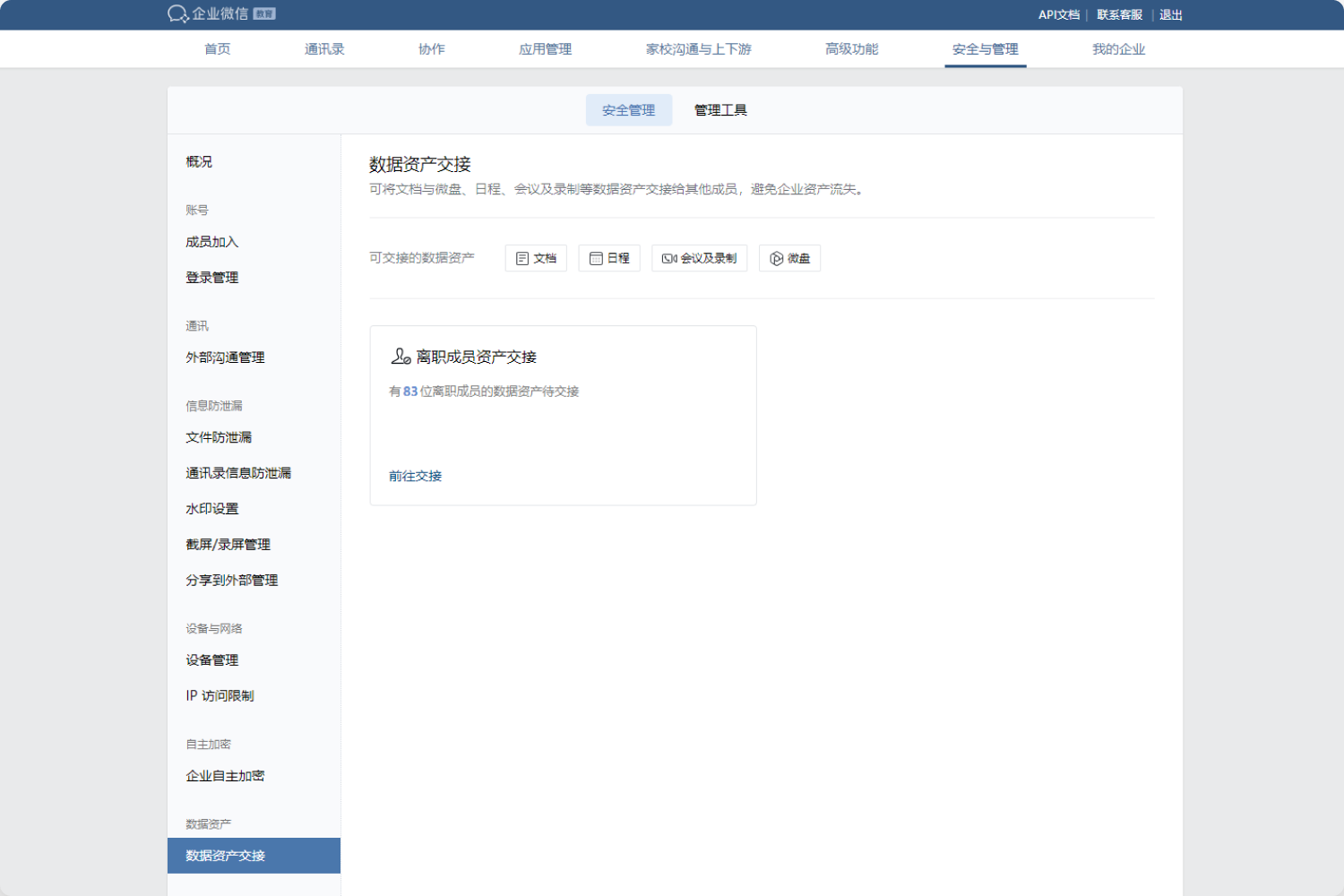Click the 会议及录制 video asset icon

pos(669,258)
